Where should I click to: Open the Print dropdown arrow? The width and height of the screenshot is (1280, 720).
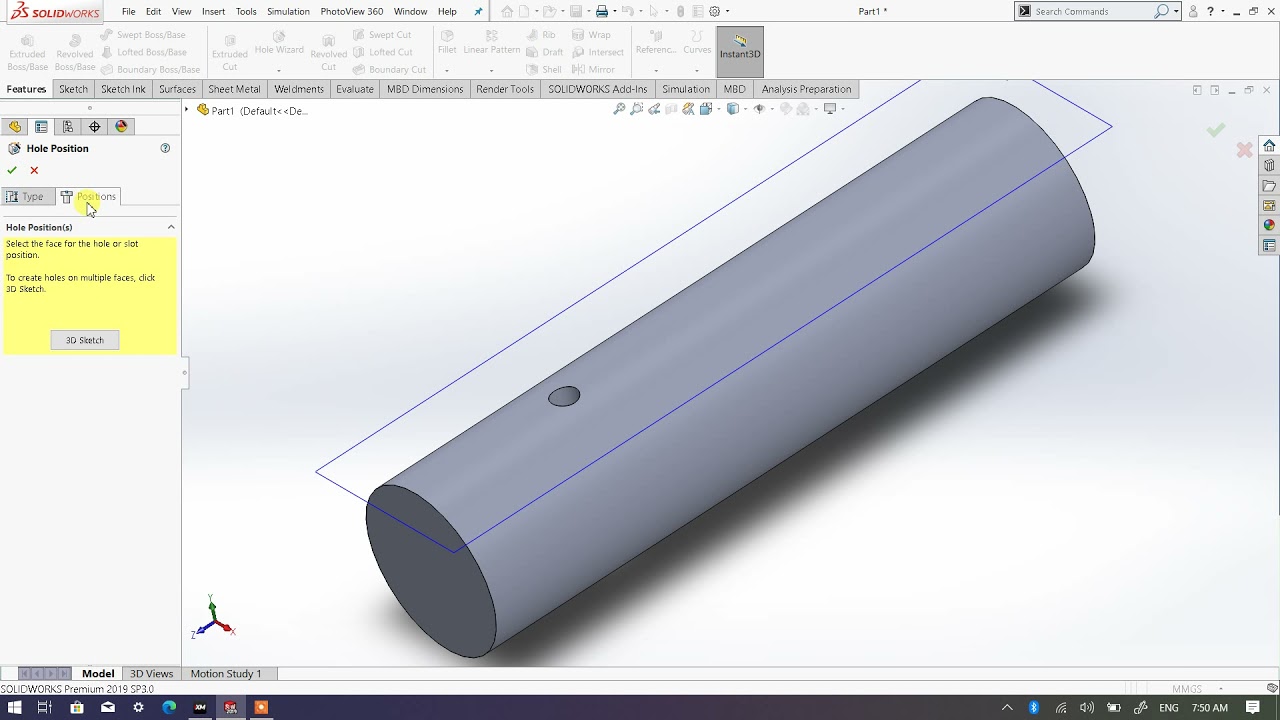click(x=613, y=11)
